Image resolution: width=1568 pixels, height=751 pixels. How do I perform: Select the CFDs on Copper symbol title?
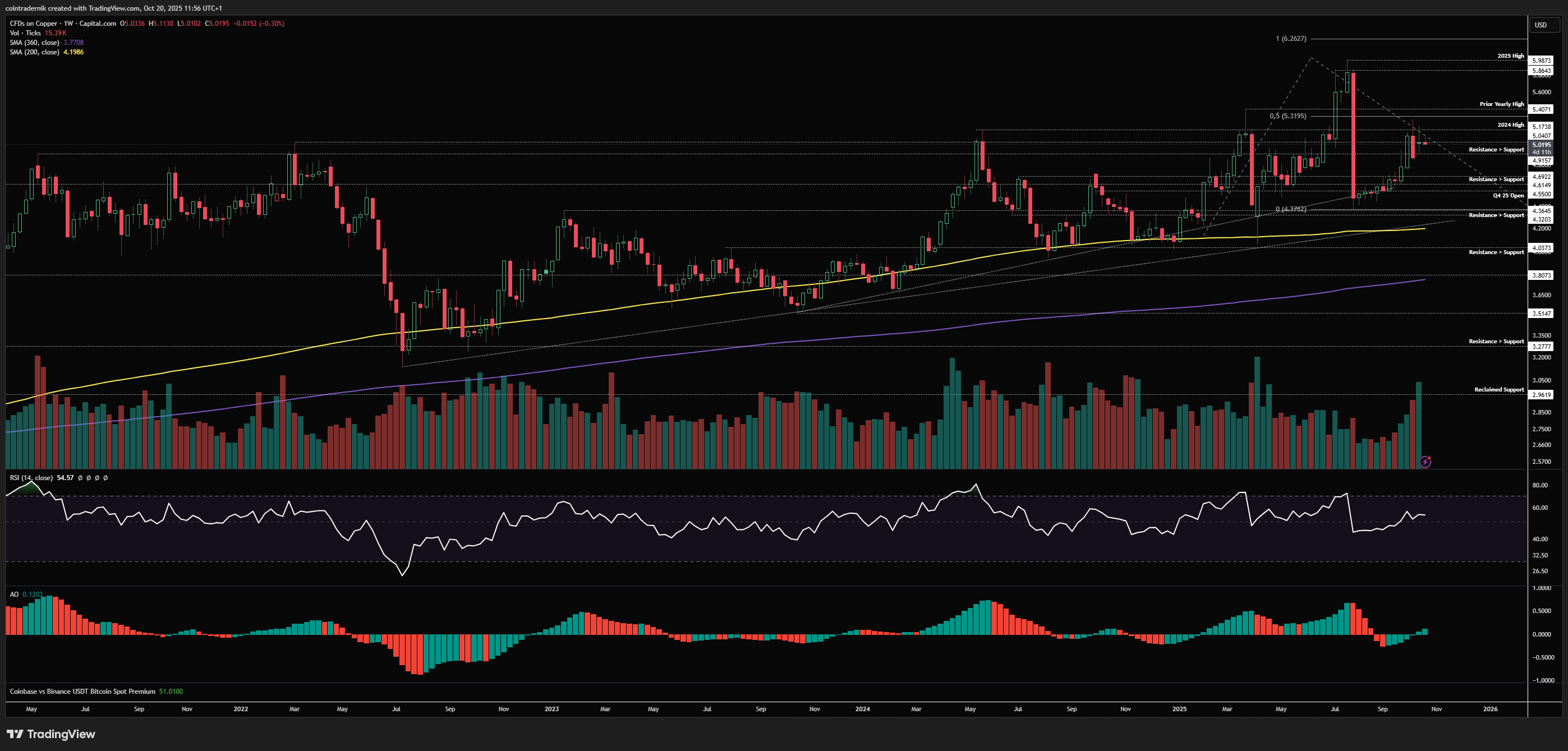34,23
